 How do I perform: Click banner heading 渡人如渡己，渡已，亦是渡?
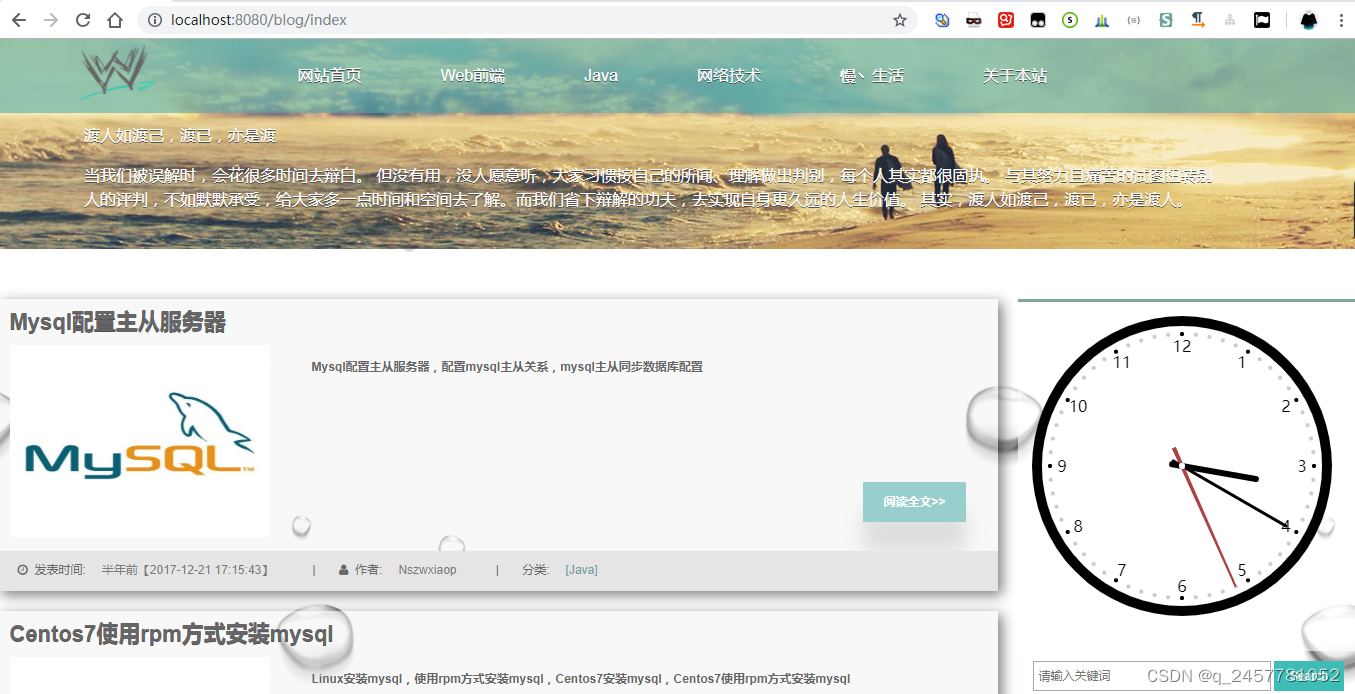tap(180, 136)
